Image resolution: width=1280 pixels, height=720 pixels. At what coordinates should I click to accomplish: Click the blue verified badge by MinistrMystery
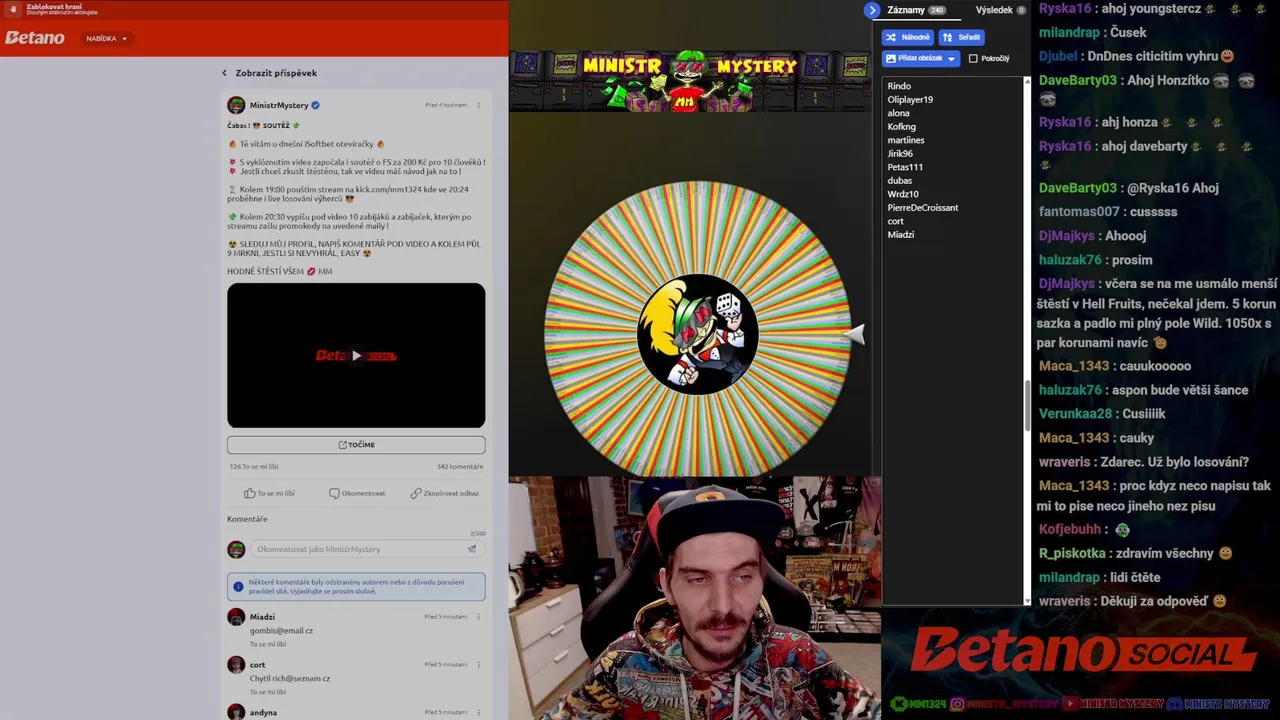click(315, 105)
